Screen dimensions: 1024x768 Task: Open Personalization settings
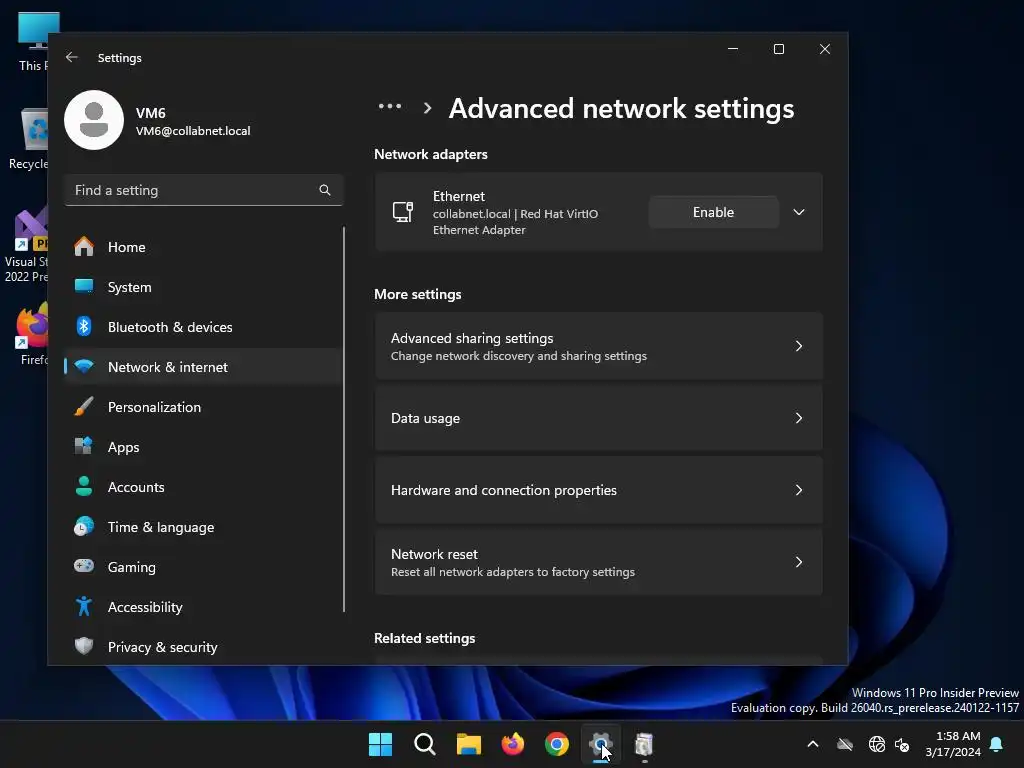tap(203, 407)
